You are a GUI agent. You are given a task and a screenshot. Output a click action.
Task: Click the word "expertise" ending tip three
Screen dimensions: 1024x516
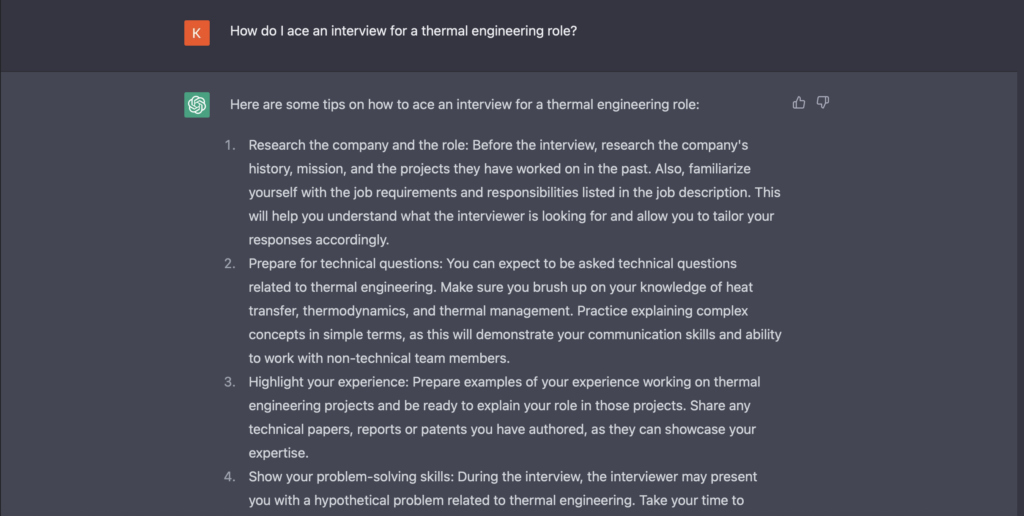click(x=279, y=453)
